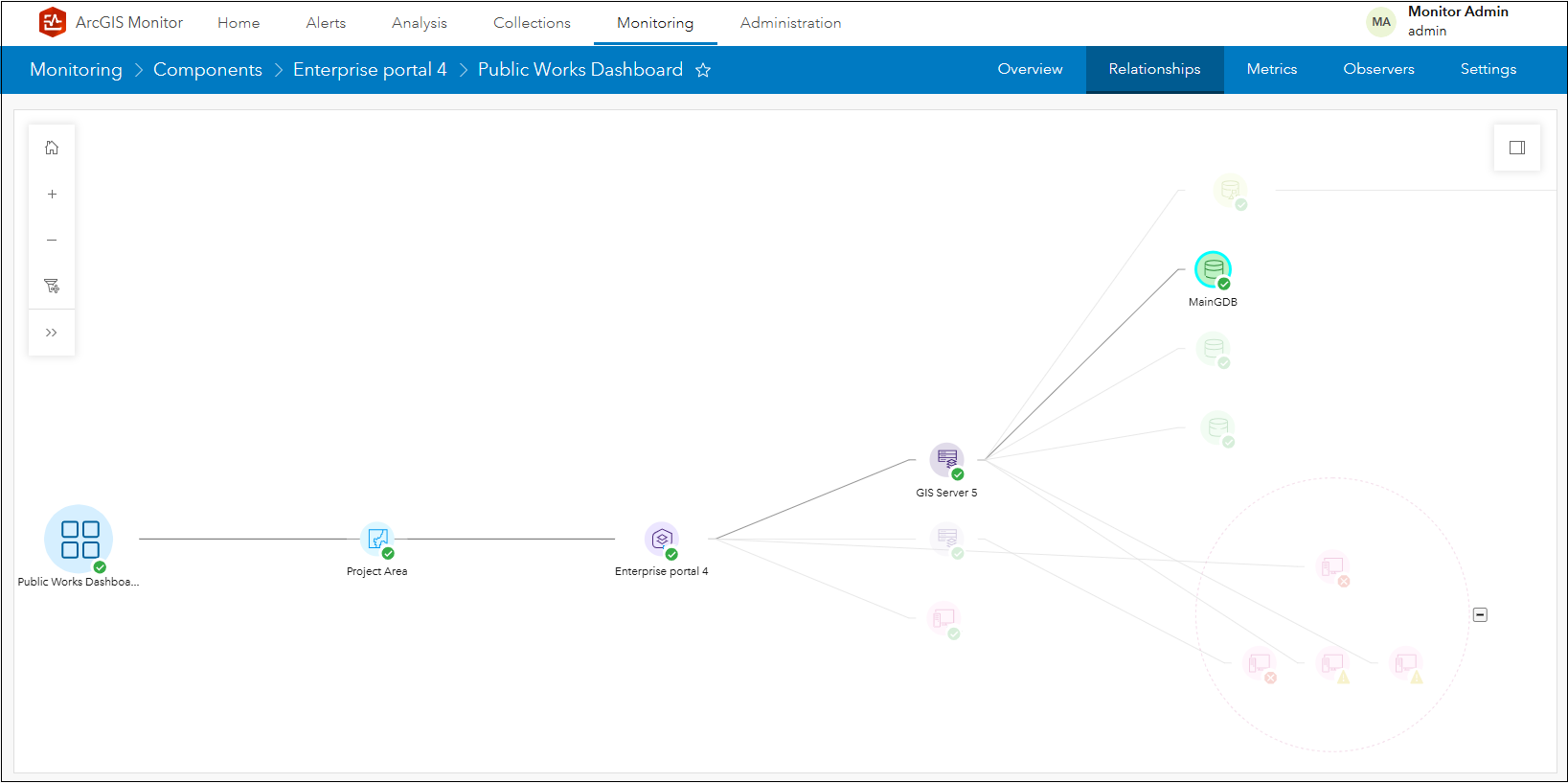1568x783 pixels.
Task: Open the Monitor Admin account menu
Action: 1458,21
